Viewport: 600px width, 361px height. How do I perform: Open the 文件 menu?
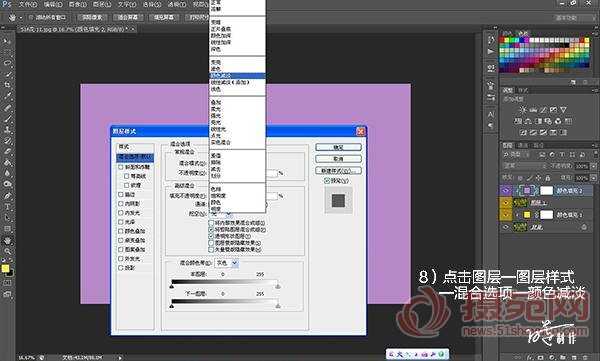(x=28, y=5)
